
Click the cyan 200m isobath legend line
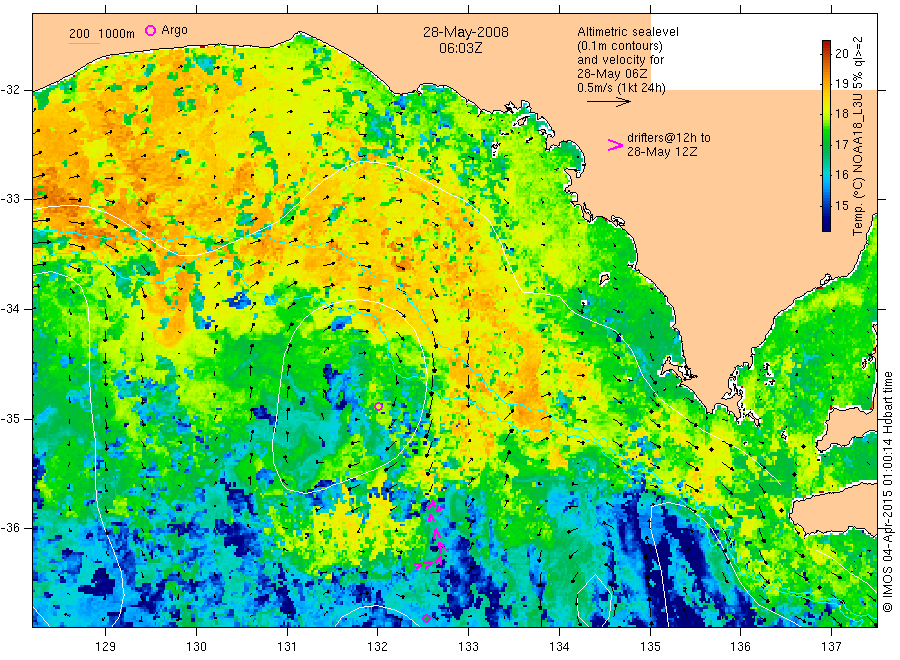[84, 42]
